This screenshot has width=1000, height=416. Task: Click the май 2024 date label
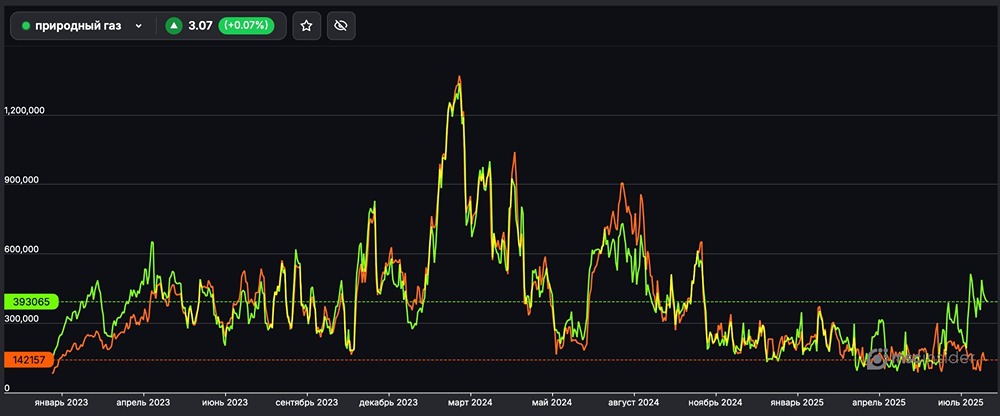[552, 403]
